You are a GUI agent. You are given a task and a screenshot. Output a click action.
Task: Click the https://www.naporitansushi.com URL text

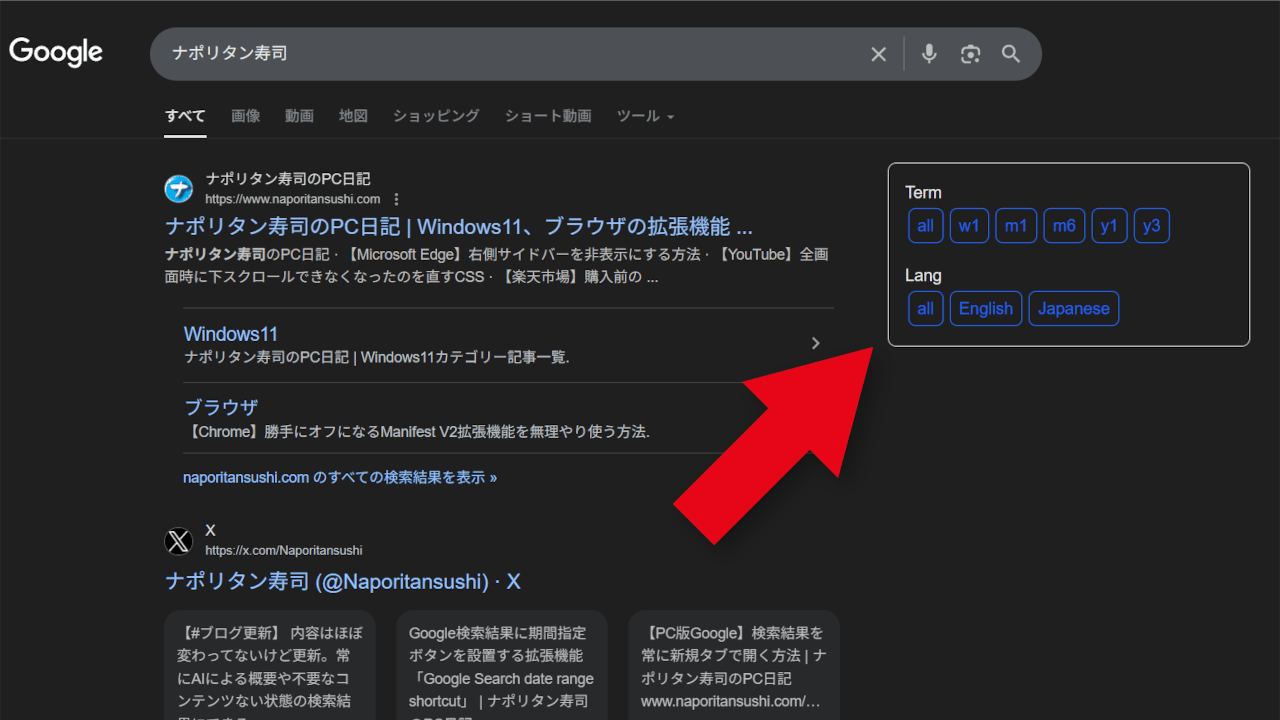point(293,199)
